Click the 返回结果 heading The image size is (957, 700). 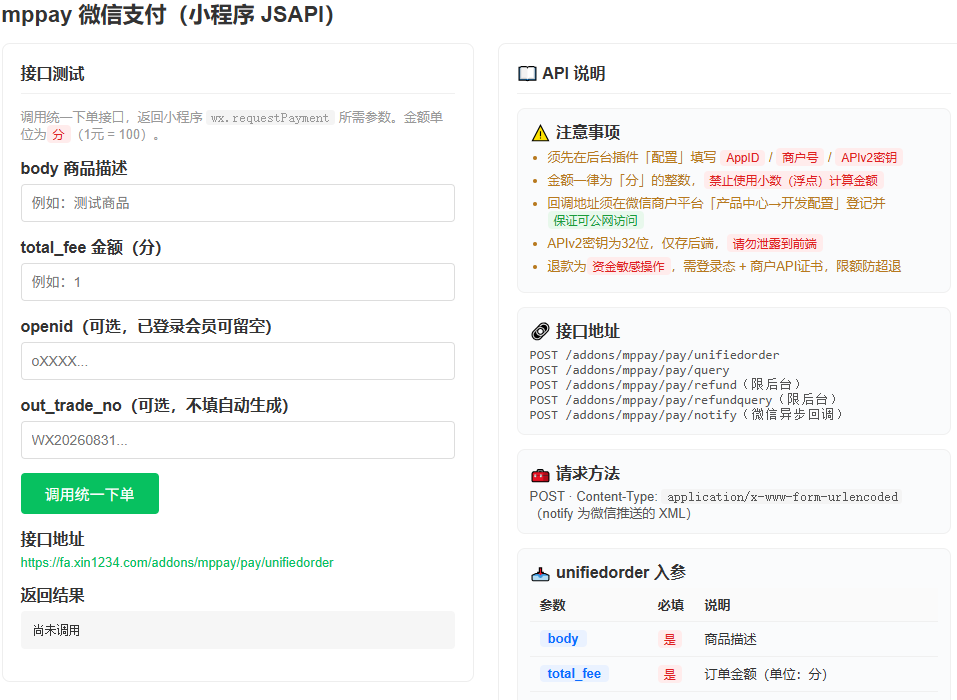(x=52, y=596)
